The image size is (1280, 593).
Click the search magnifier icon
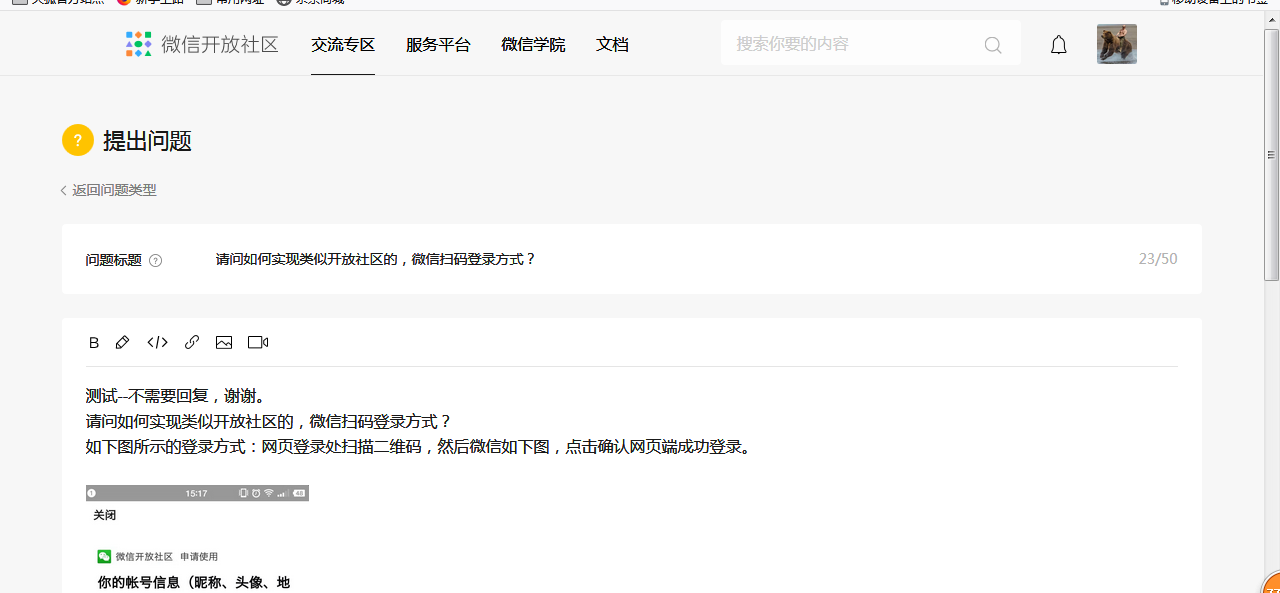993,45
